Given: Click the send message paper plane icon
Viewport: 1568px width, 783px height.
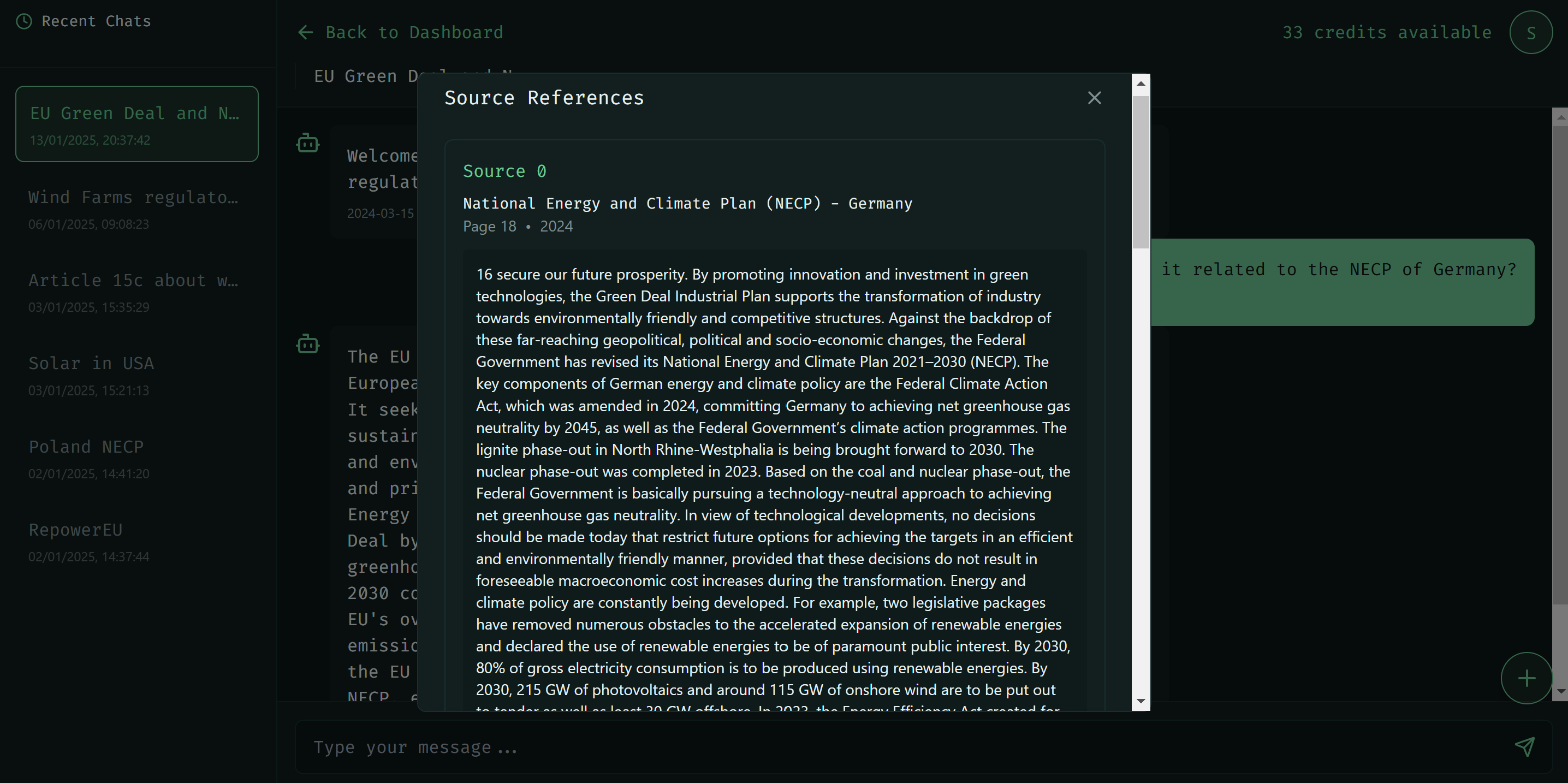Looking at the screenshot, I should pos(1524,746).
